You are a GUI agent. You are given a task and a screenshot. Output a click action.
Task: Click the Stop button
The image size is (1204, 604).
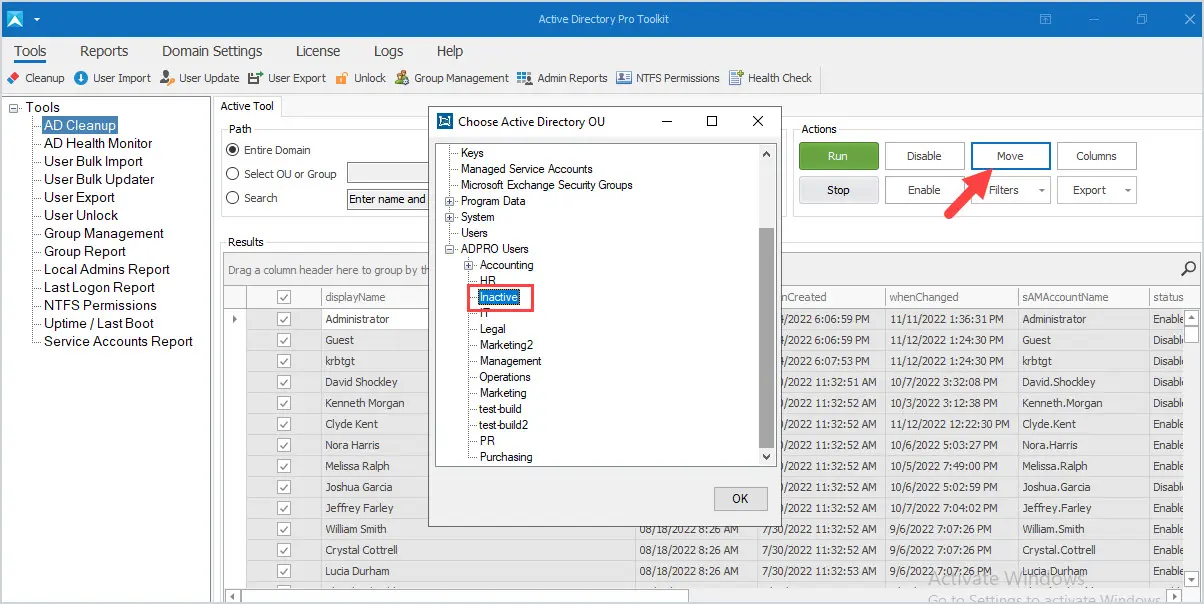tap(838, 190)
